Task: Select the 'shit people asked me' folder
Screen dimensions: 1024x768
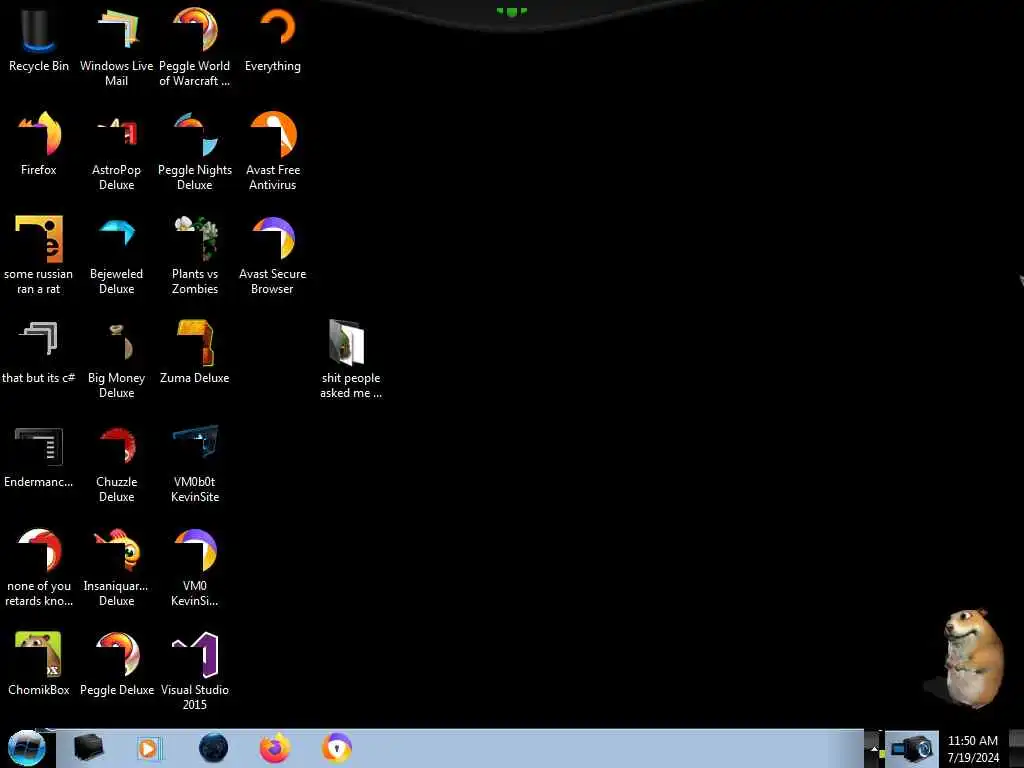Action: (351, 359)
